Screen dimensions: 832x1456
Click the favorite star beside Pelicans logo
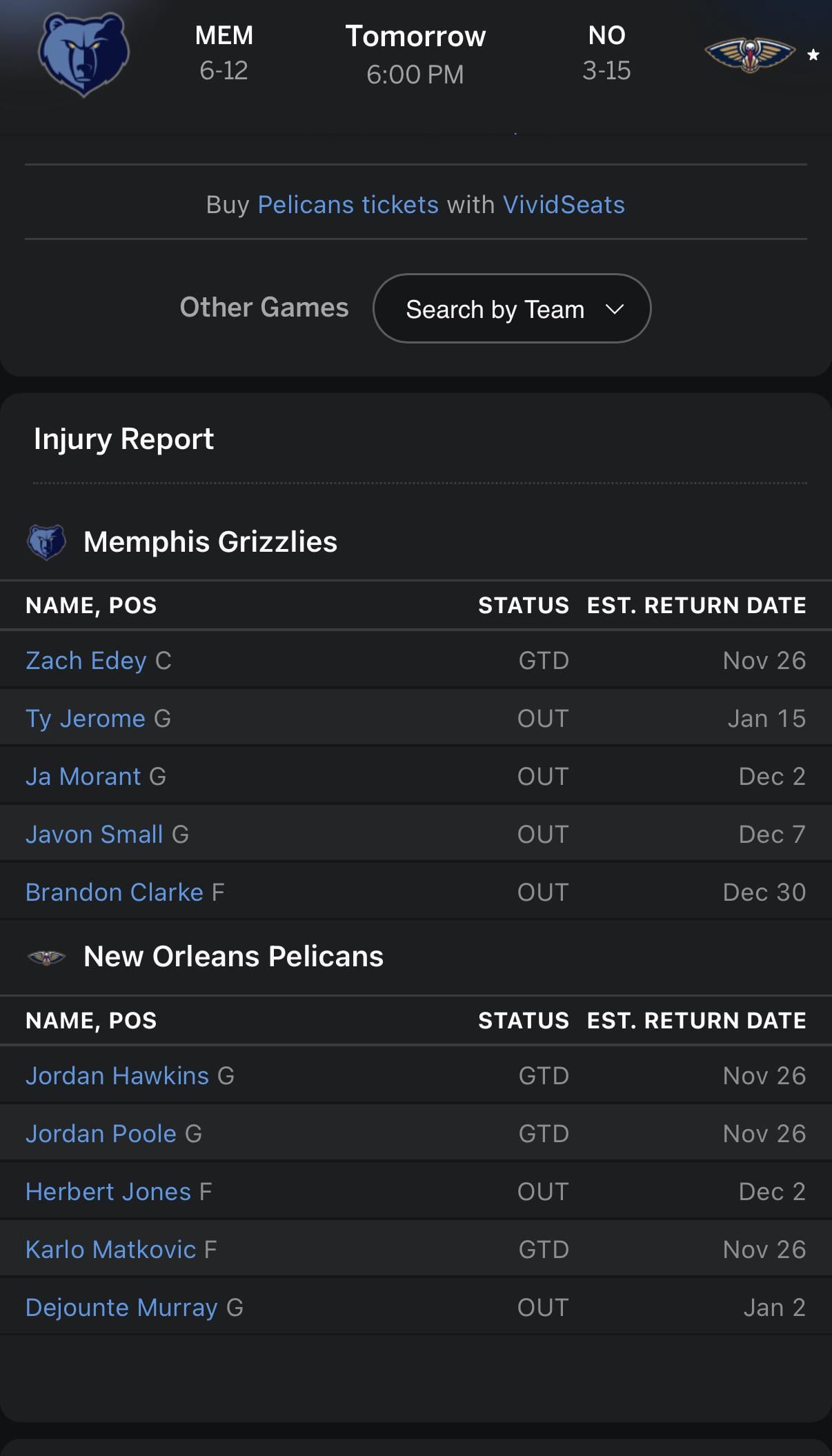pos(813,54)
